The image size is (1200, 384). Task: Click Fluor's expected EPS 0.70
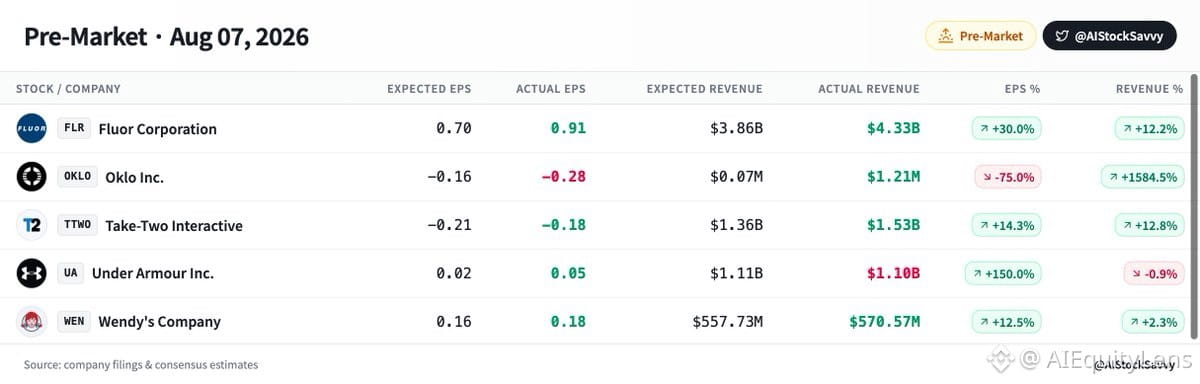click(454, 128)
